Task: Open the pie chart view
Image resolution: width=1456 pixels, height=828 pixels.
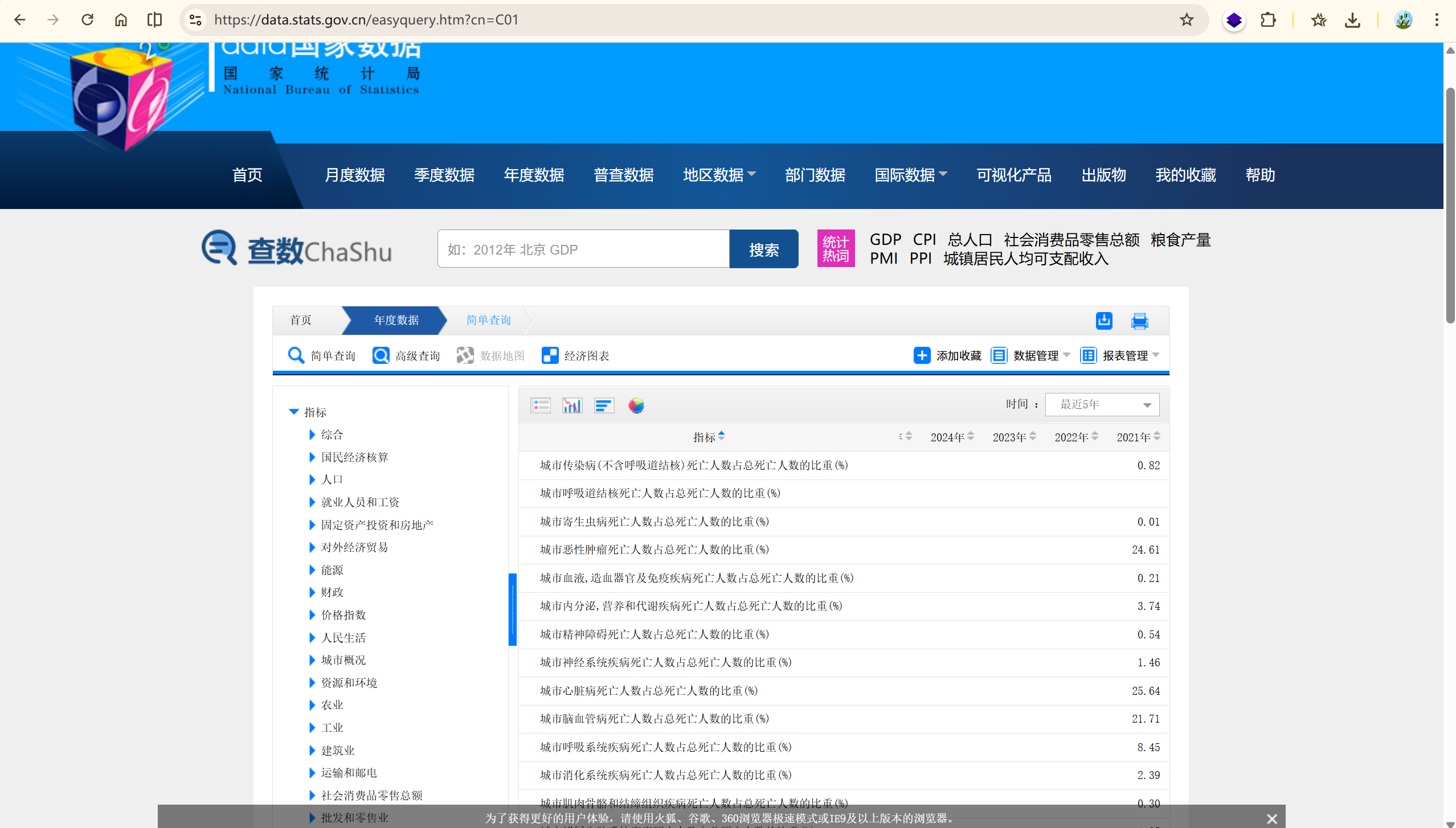Action: tap(636, 405)
